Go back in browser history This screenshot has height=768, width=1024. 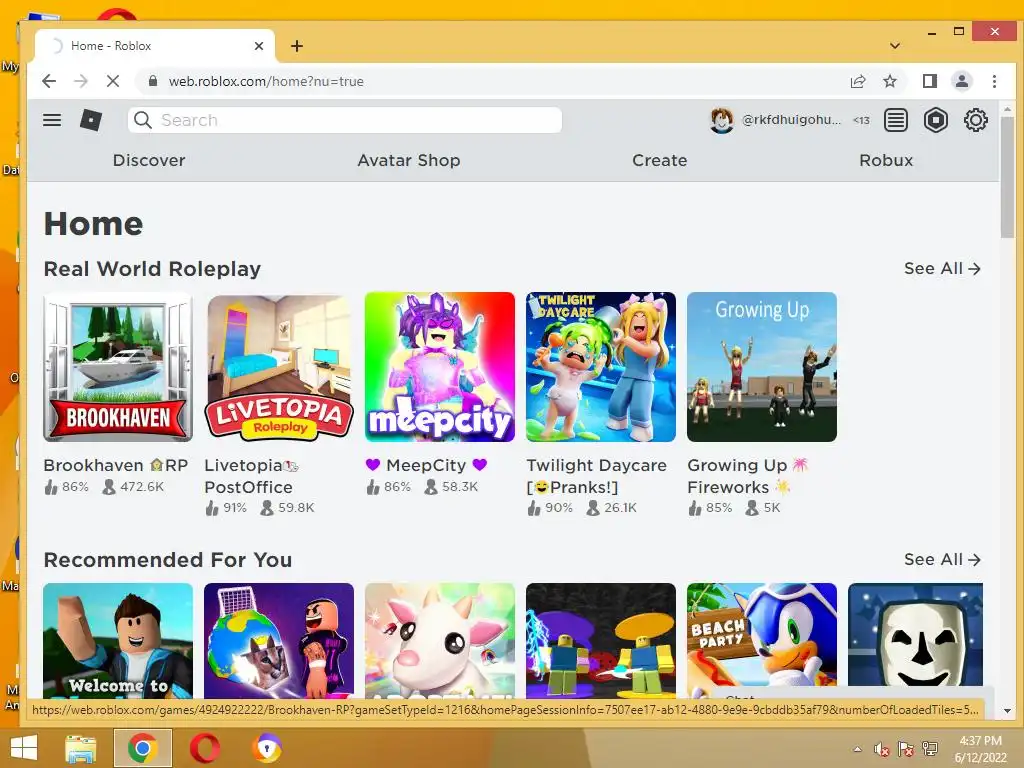click(x=49, y=81)
